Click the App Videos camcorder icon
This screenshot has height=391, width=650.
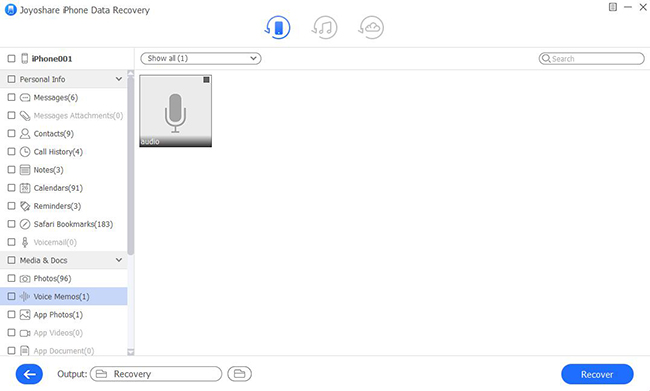(x=25, y=333)
